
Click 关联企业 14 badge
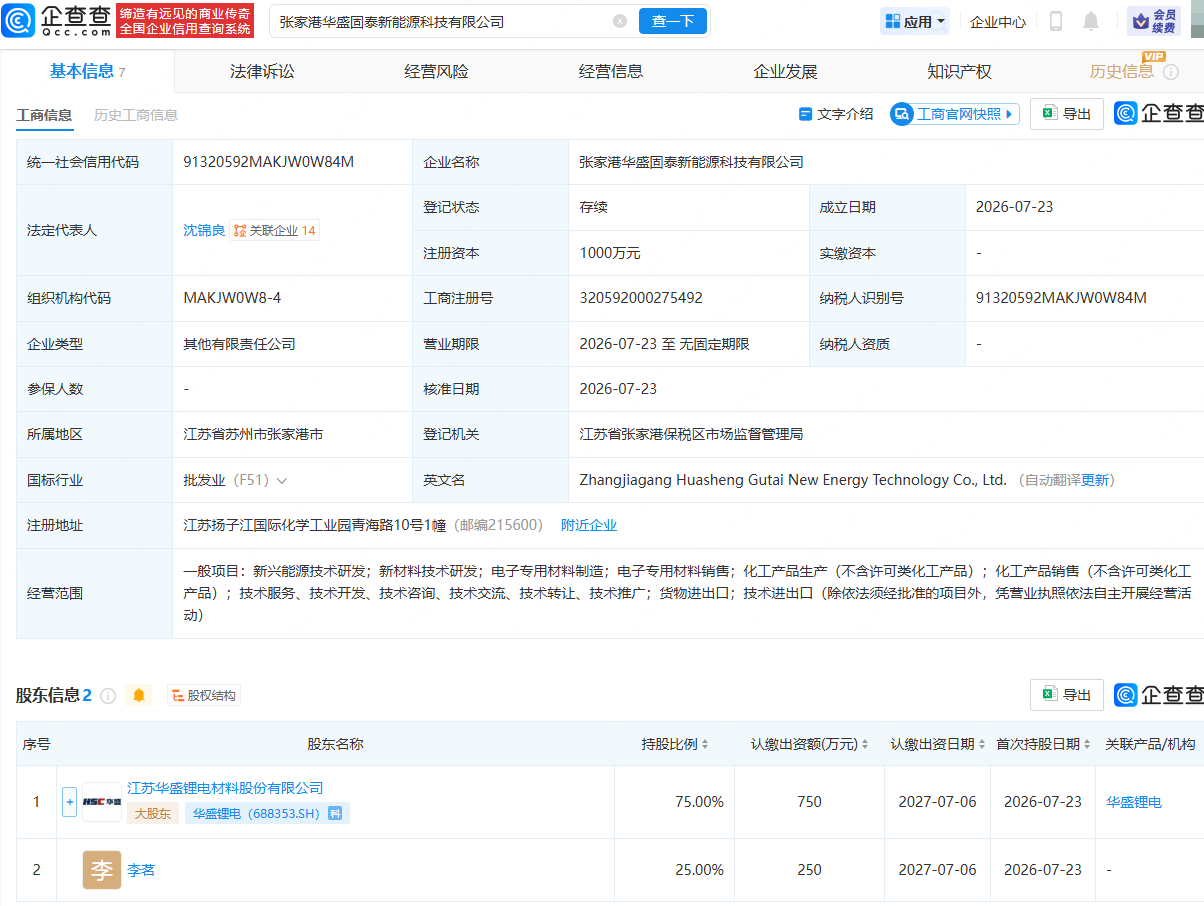(274, 230)
